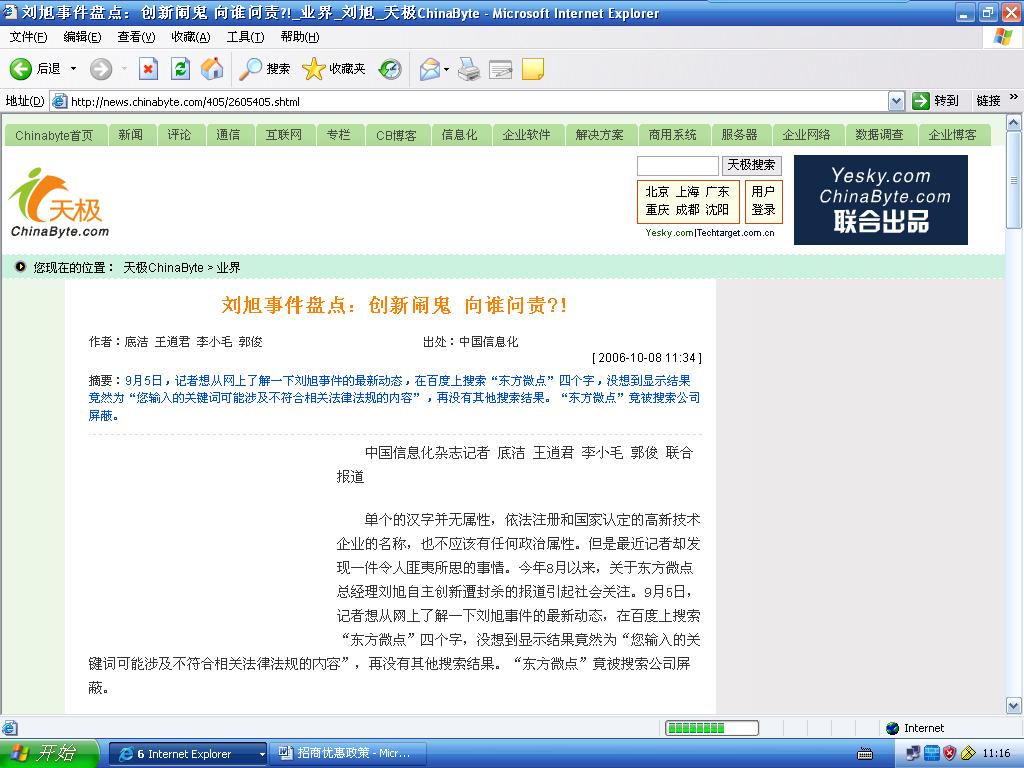
Task: Go to the Home page icon
Action: coord(212,69)
